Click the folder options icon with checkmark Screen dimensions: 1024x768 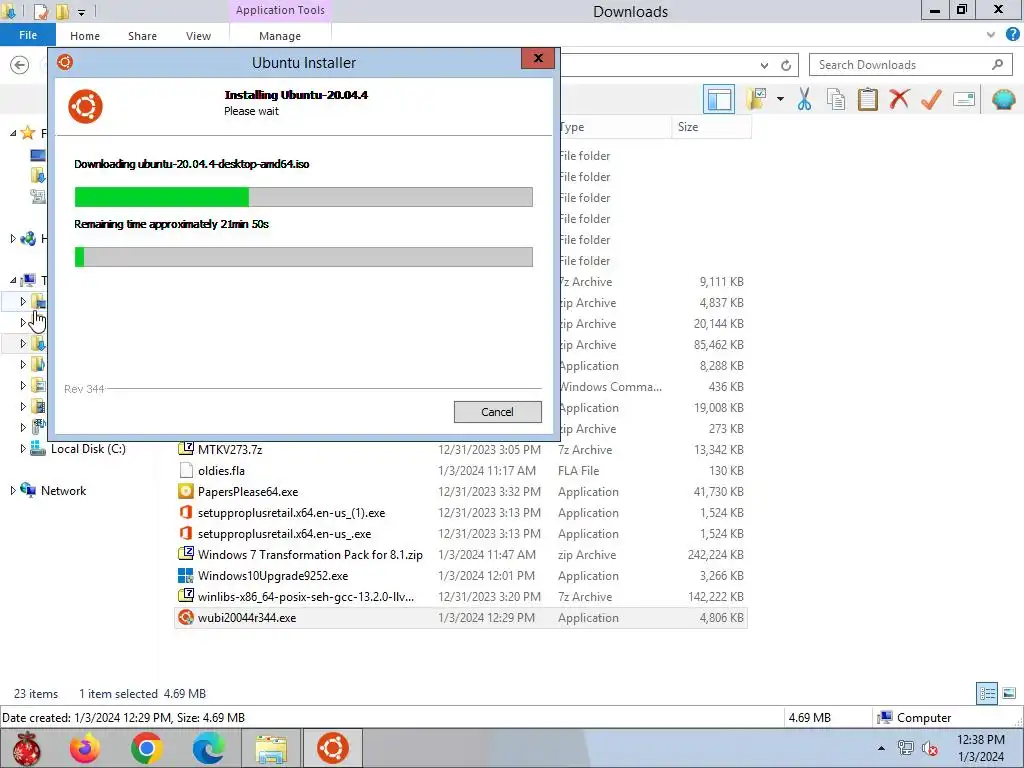757,99
